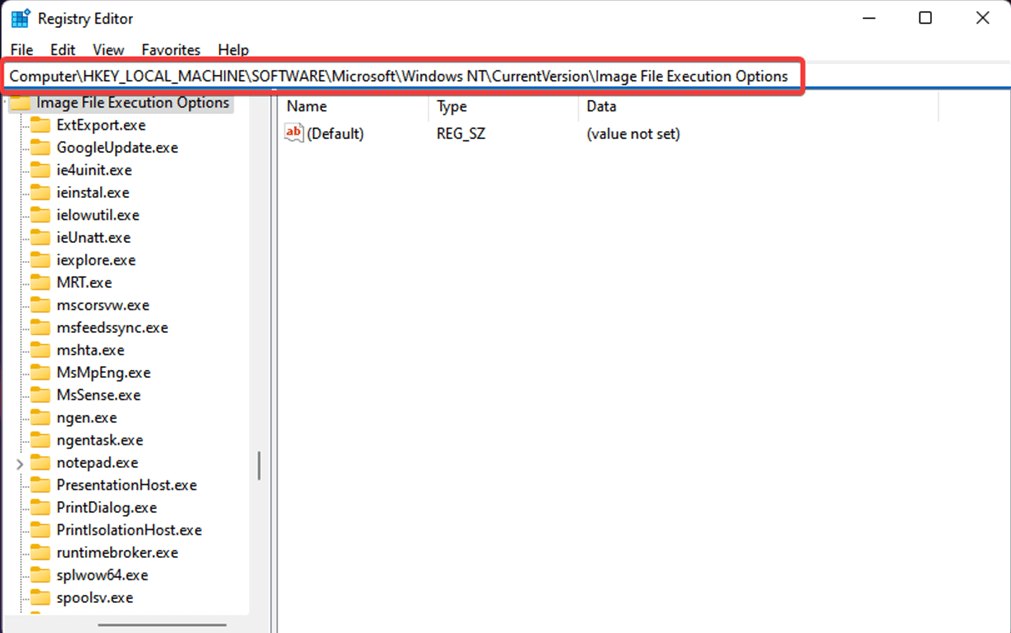
Task: Select the PrintDialog.exe key name
Action: 106,508
